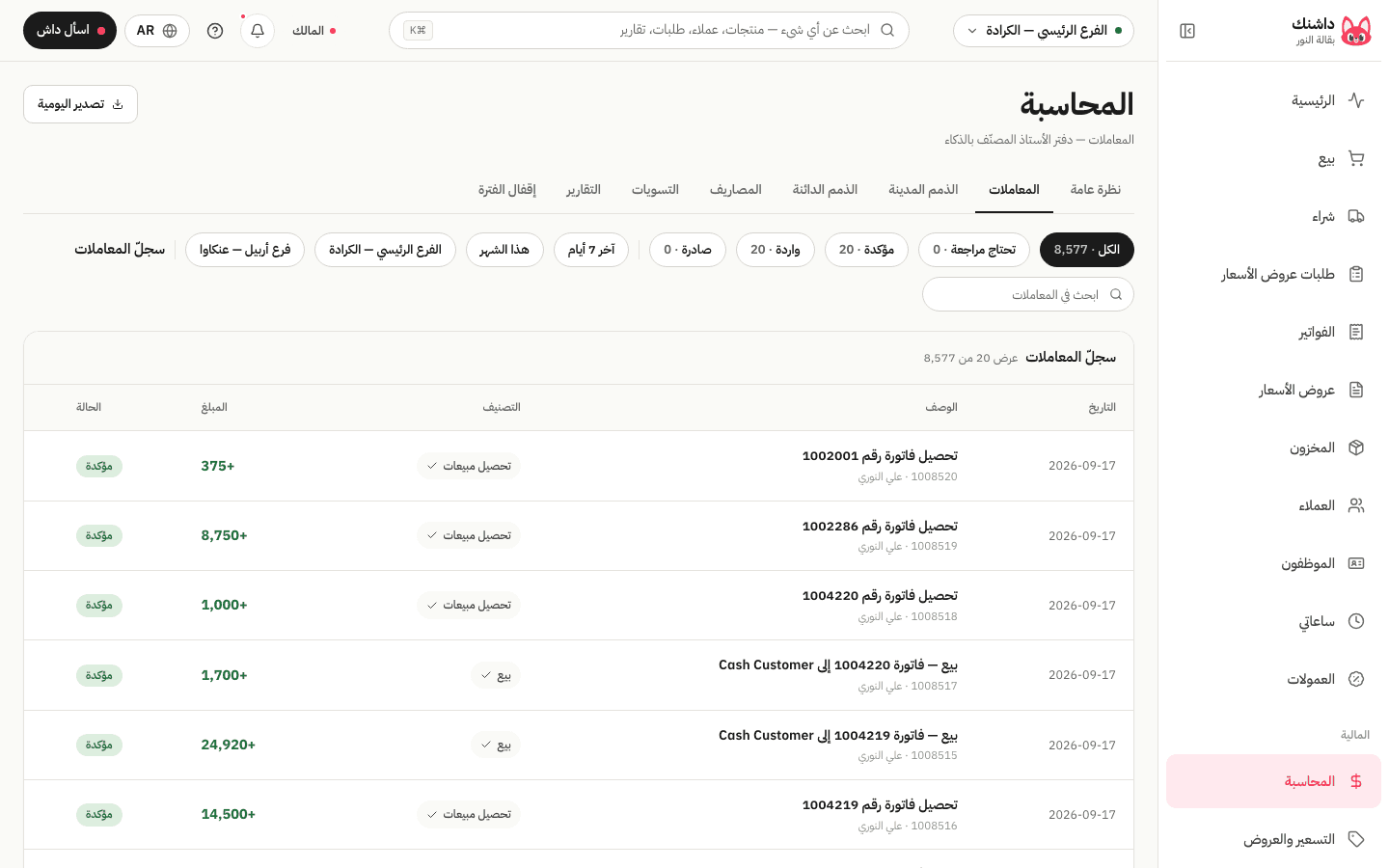Switch language with the AR globe button

click(157, 31)
